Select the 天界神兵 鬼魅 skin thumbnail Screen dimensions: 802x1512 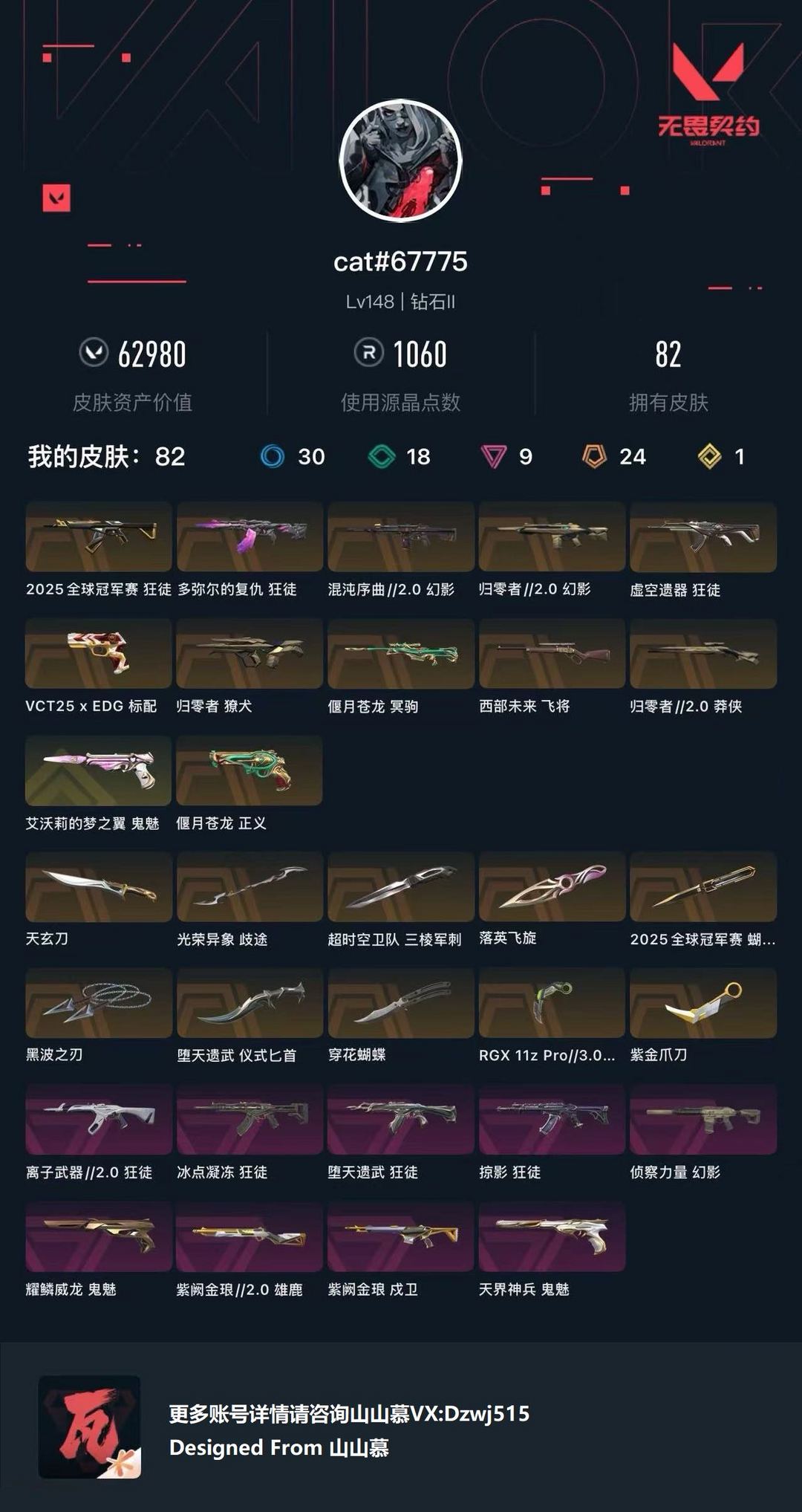[552, 1236]
